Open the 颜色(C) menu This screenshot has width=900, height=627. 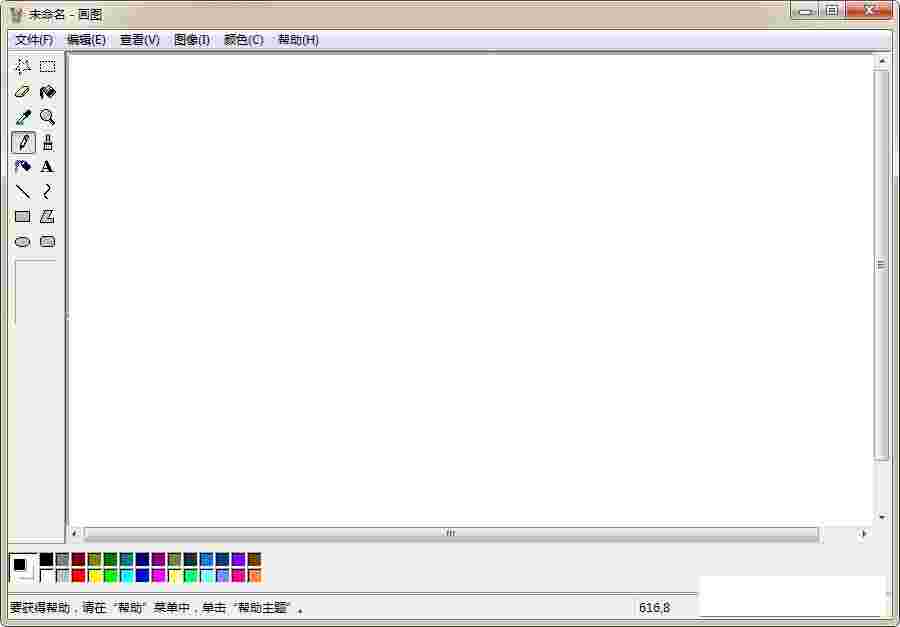click(242, 40)
